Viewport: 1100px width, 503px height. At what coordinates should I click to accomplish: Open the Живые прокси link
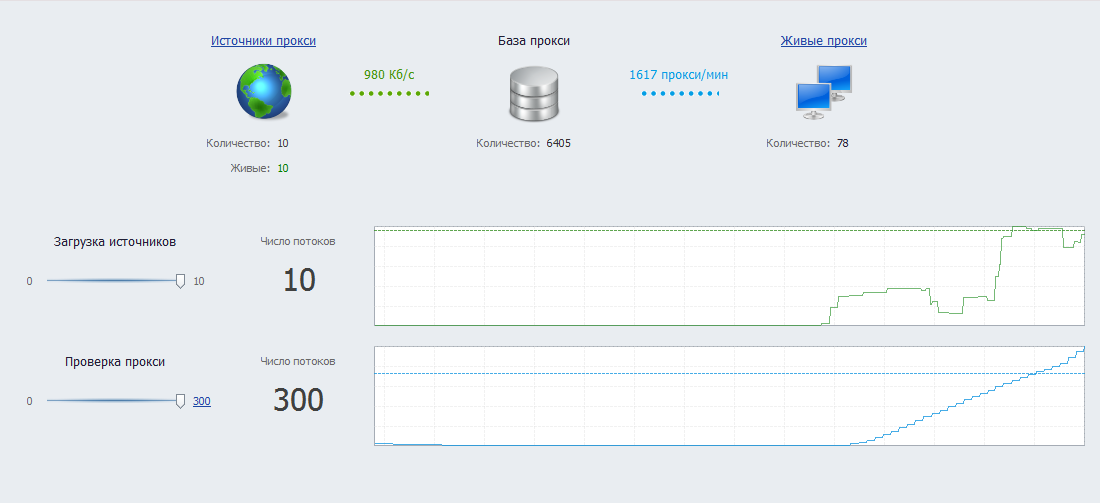tap(824, 41)
